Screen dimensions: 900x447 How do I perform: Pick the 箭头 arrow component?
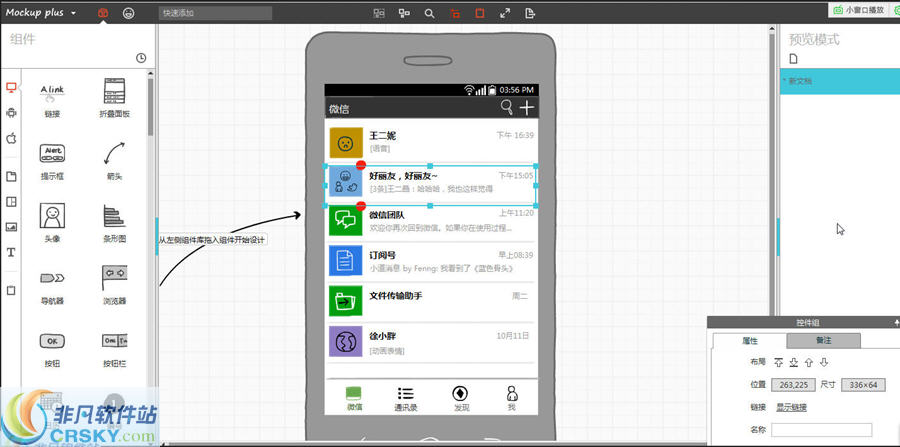(114, 161)
